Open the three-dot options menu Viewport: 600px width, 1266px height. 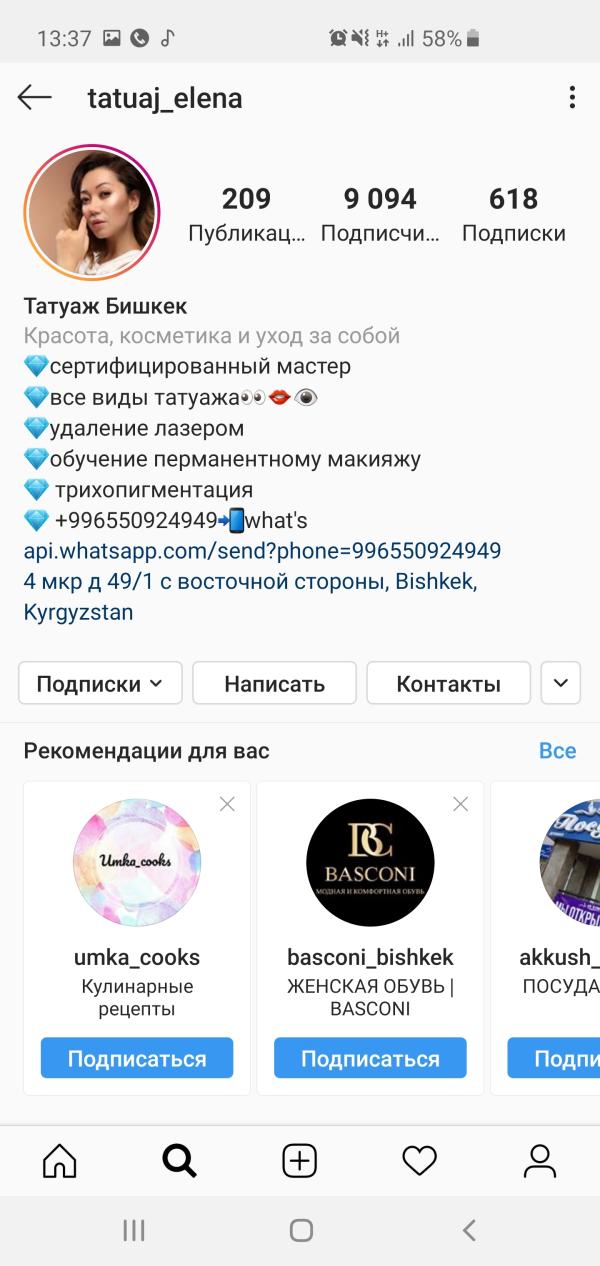coord(572,97)
